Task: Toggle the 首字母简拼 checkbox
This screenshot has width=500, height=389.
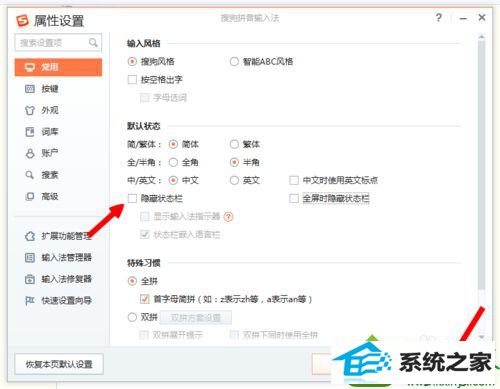Action: 145,299
